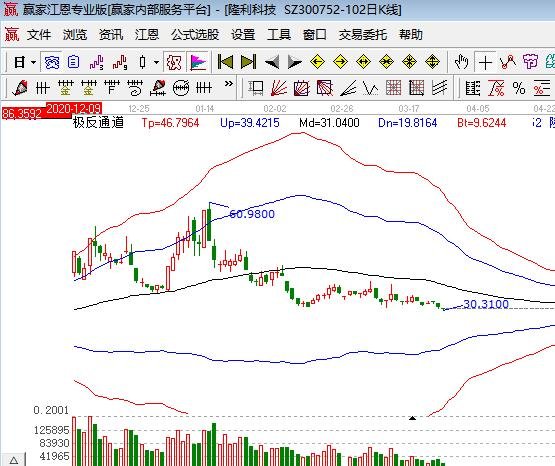Viewport: 555px width, 466px height.
Task: Click the Md=31.0400 indicator value
Action: [329, 123]
